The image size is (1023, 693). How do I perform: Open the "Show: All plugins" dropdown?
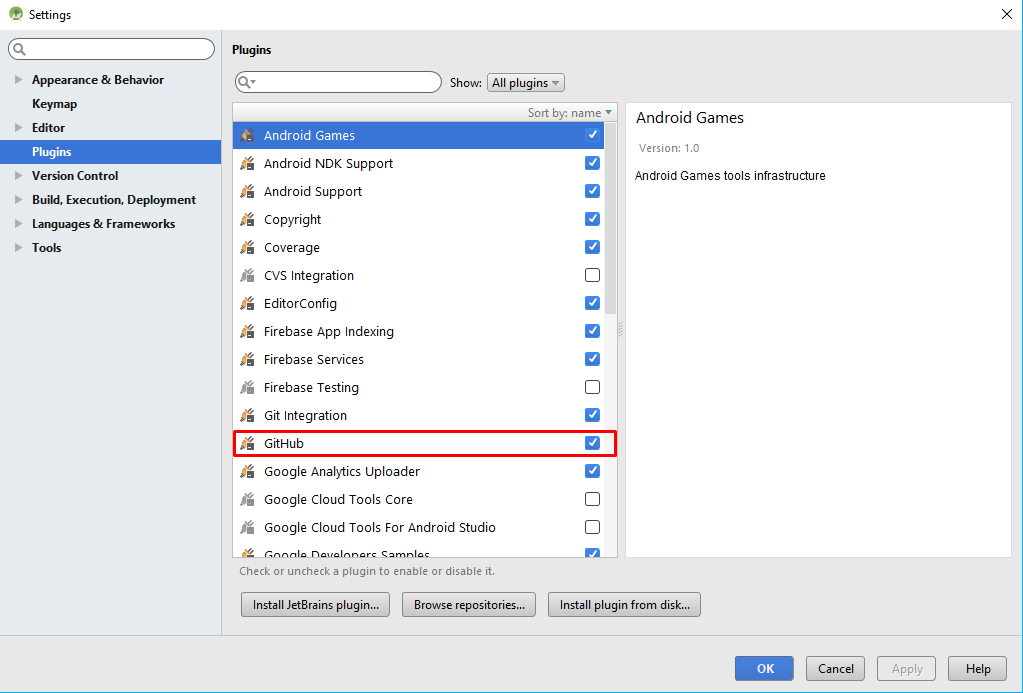525,82
